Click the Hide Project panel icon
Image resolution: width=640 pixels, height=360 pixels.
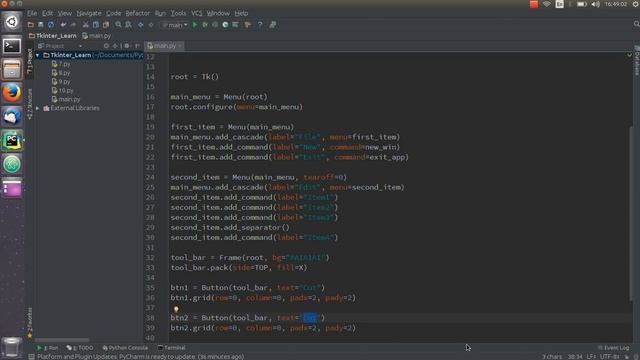pyautogui.click(x=138, y=46)
